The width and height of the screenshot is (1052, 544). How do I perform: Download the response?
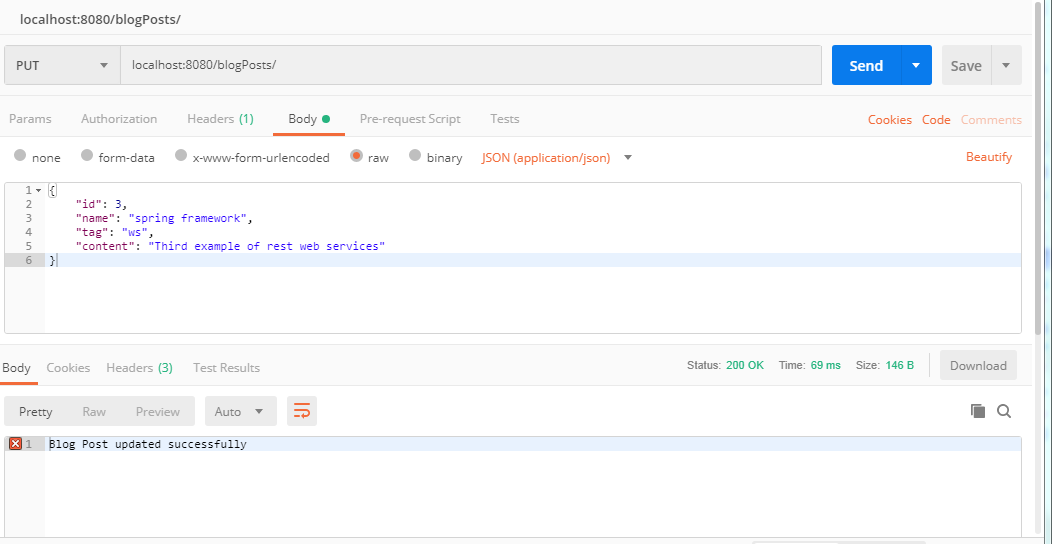click(x=978, y=366)
